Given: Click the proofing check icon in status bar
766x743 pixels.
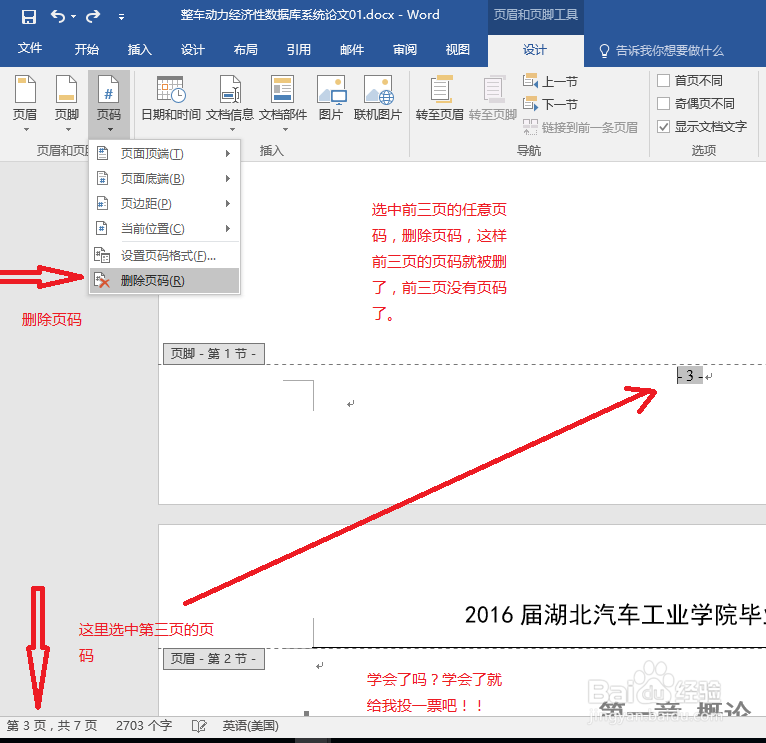Looking at the screenshot, I should pyautogui.click(x=199, y=726).
